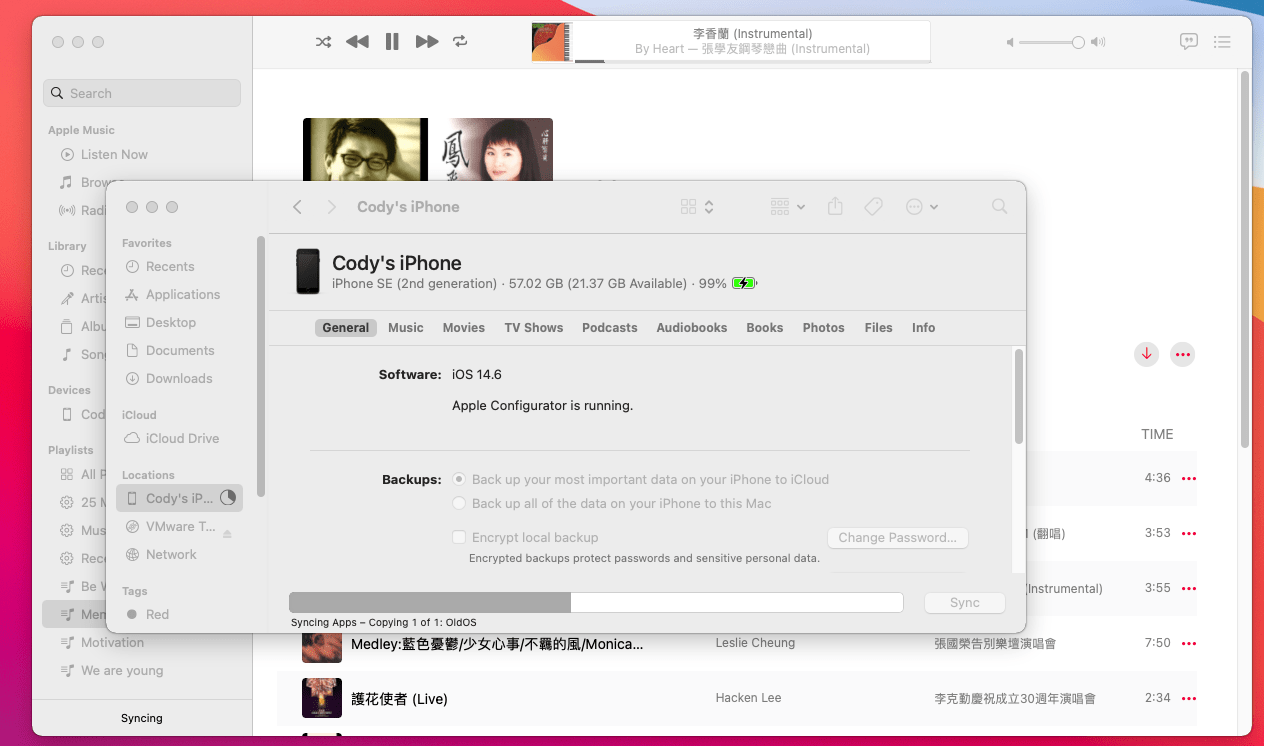Open Listen Now in Music sidebar
The image size is (1264, 746).
tap(114, 154)
